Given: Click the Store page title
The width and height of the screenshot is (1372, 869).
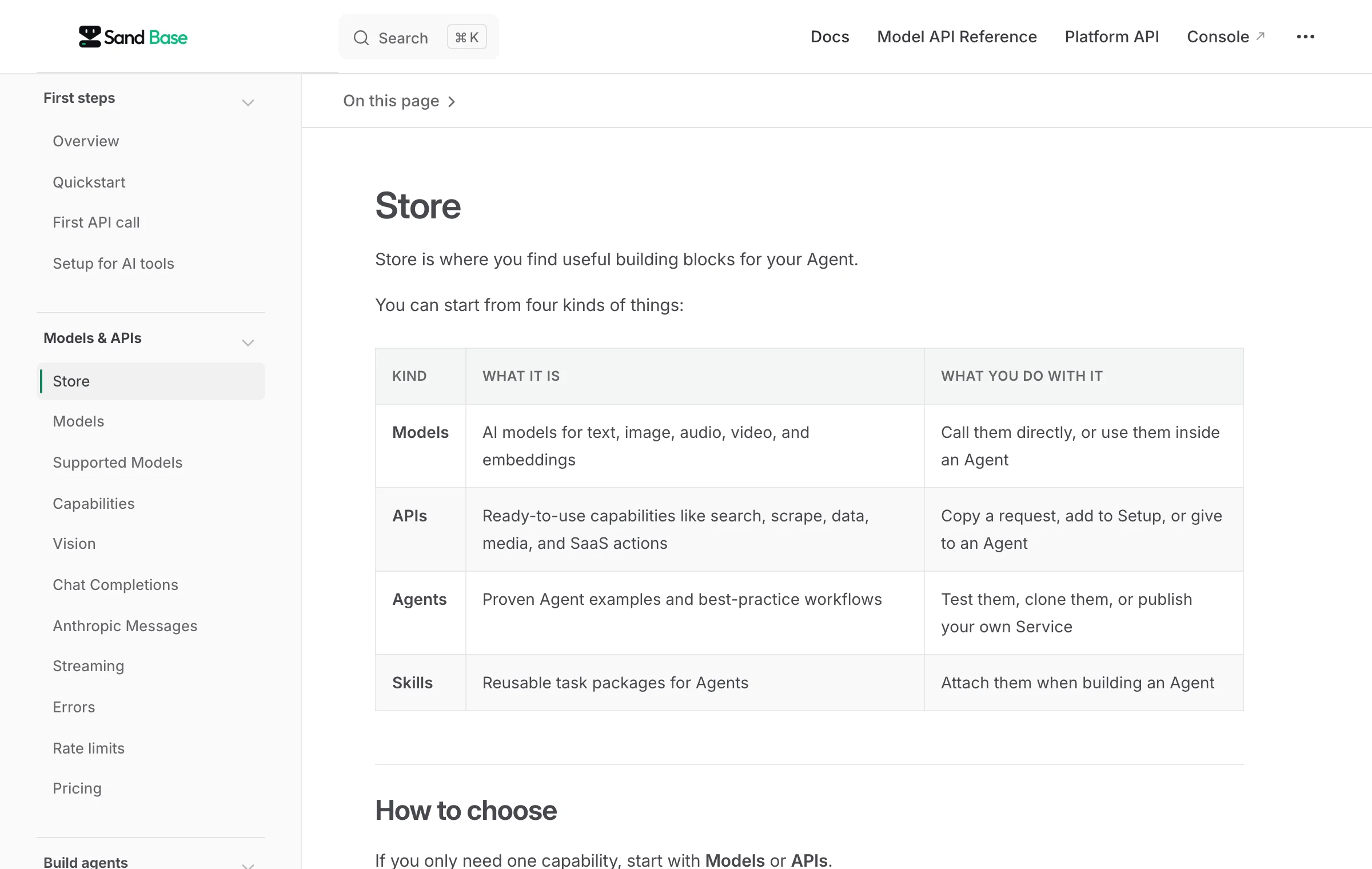Looking at the screenshot, I should coord(418,206).
